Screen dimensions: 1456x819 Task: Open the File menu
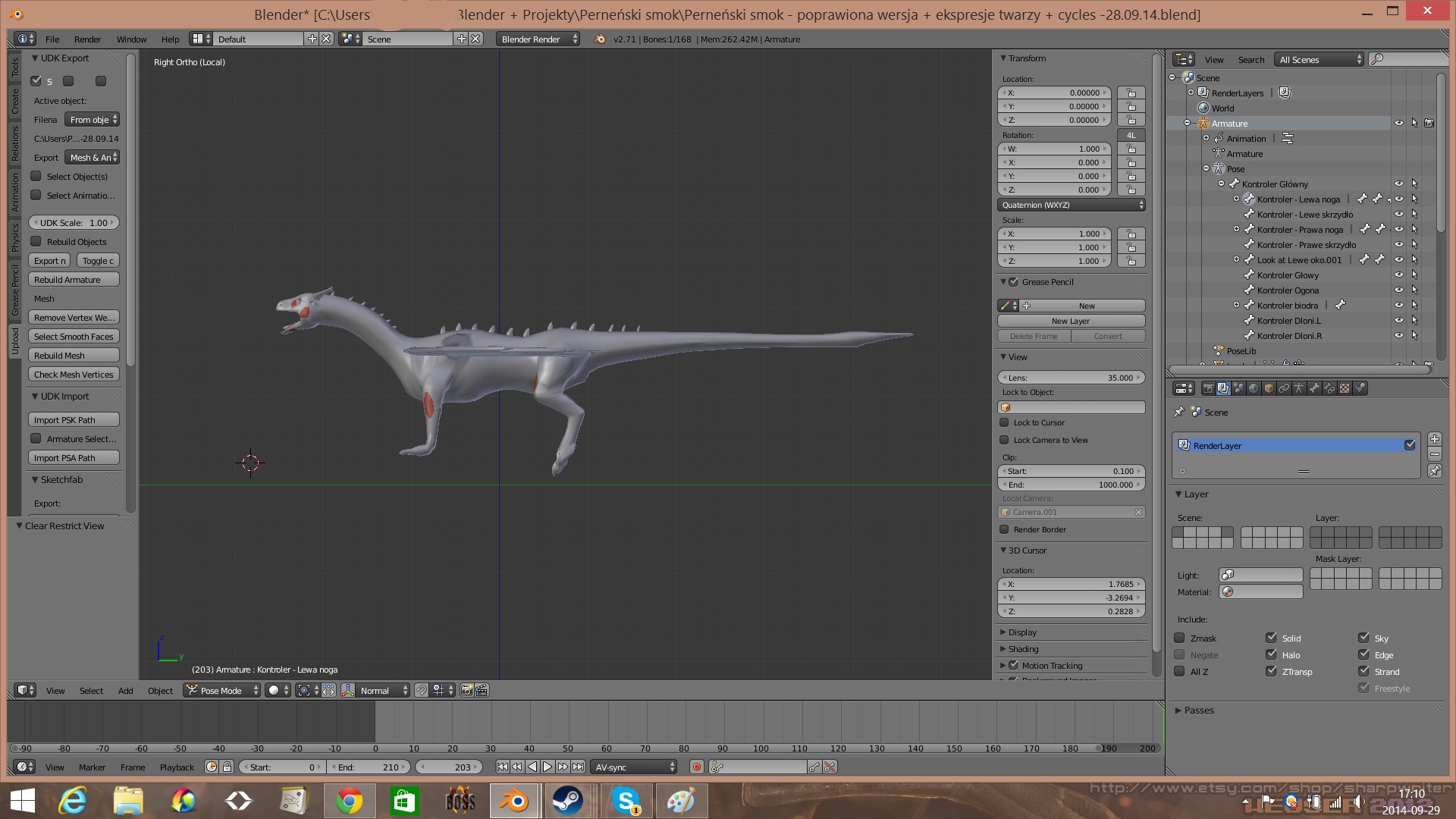(52, 39)
